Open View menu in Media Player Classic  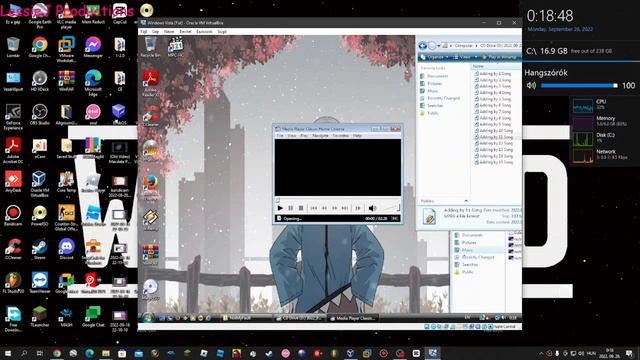point(291,136)
